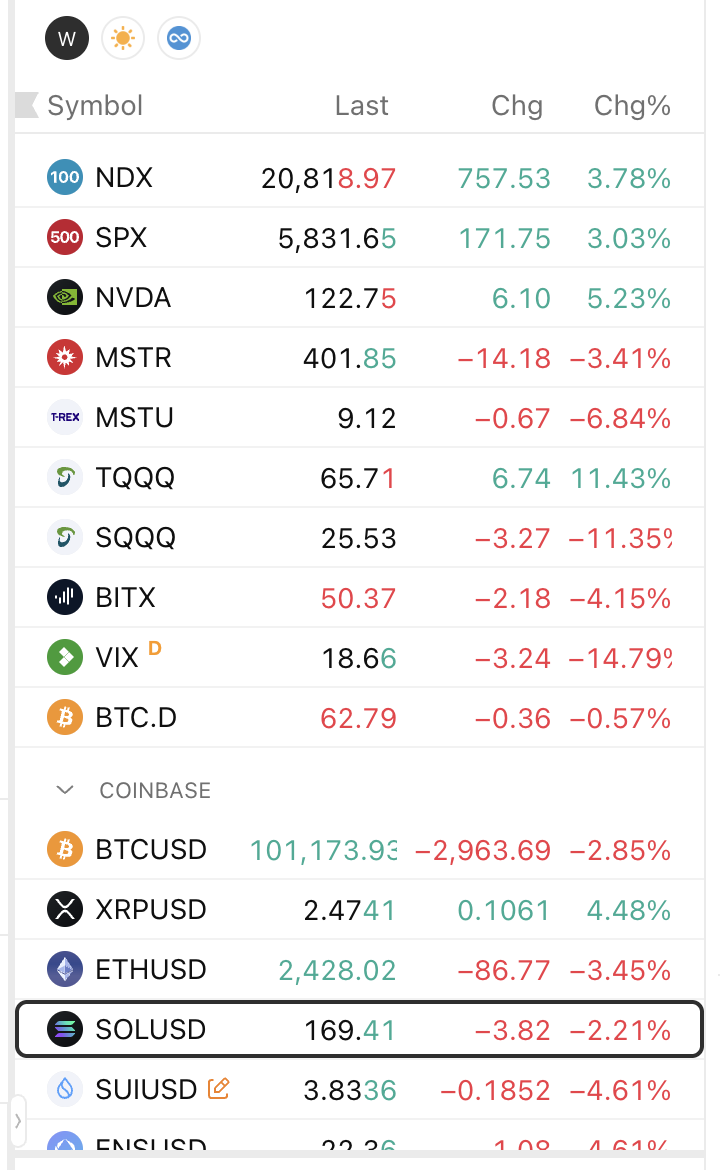Select the TQQQ watchlist row

click(x=135, y=478)
